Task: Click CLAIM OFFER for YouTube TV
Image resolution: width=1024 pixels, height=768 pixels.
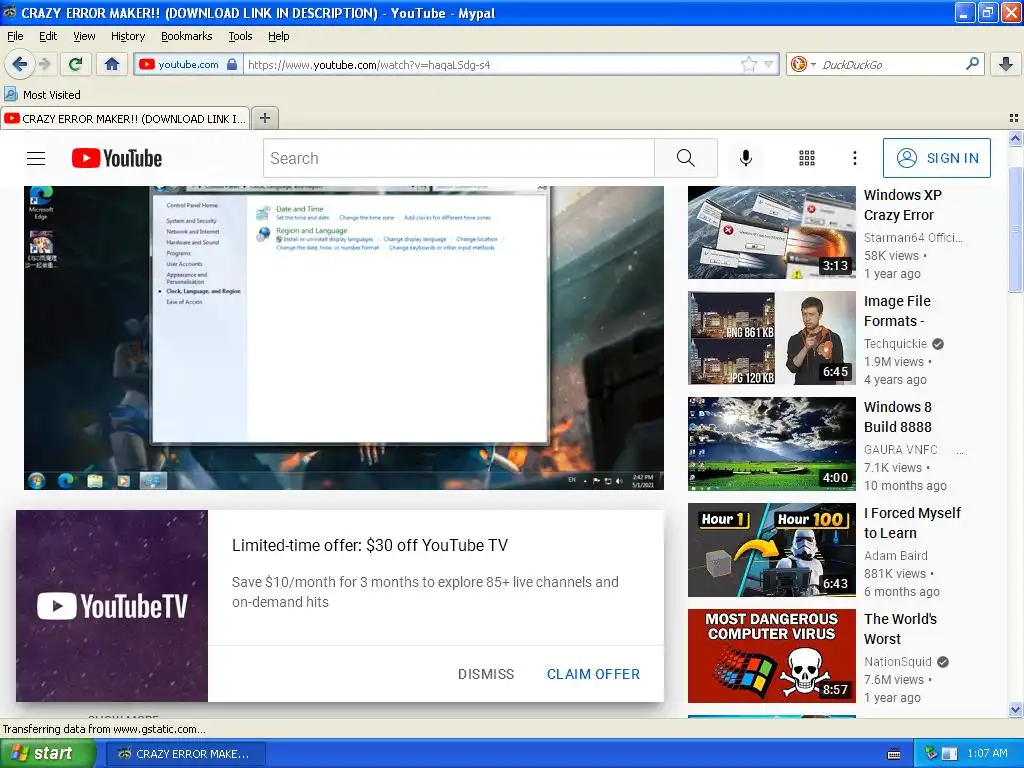Action: click(593, 674)
